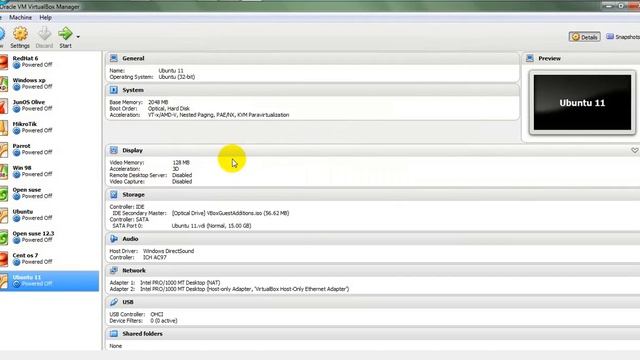Click the USB section plug icon
This screenshot has height=360, width=640.
tap(114, 302)
